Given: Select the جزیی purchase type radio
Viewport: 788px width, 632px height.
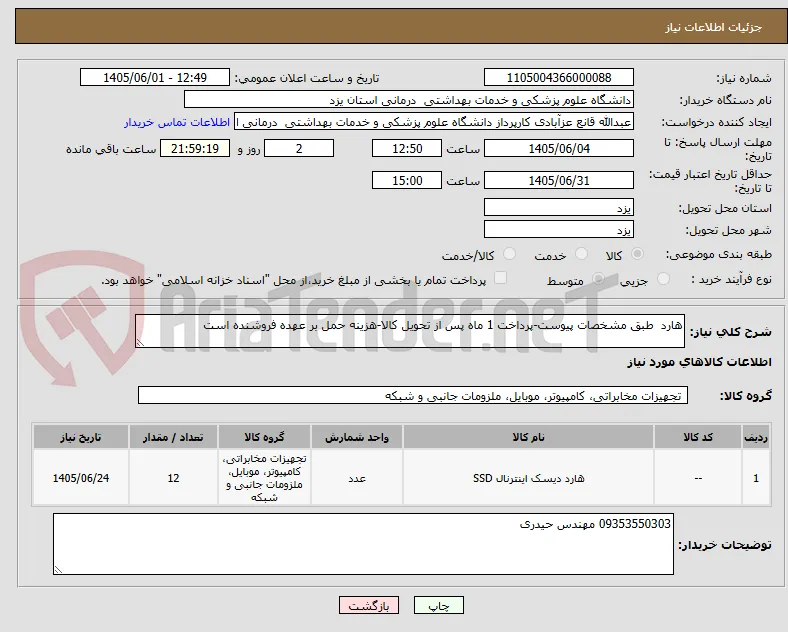Looking at the screenshot, I should pyautogui.click(x=663, y=279).
